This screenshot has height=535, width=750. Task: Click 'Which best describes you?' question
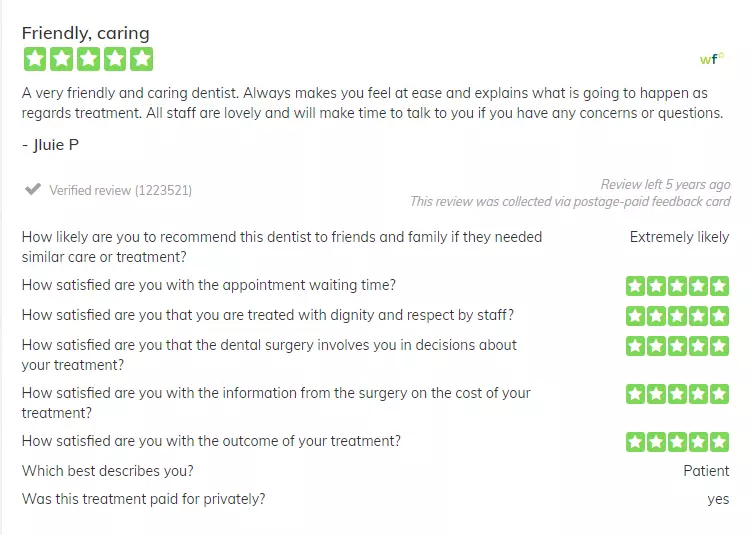pyautogui.click(x=108, y=471)
